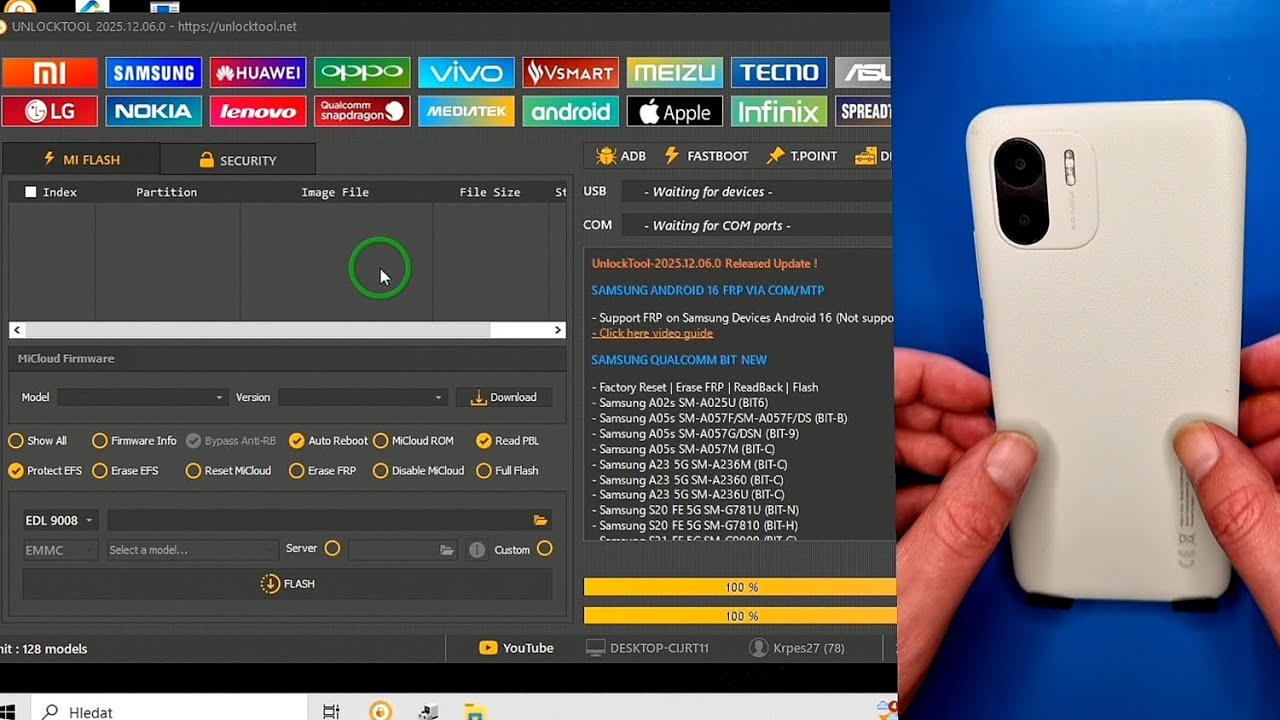Open the Infinix brand tile
Image resolution: width=1280 pixels, height=720 pixels.
[778, 111]
